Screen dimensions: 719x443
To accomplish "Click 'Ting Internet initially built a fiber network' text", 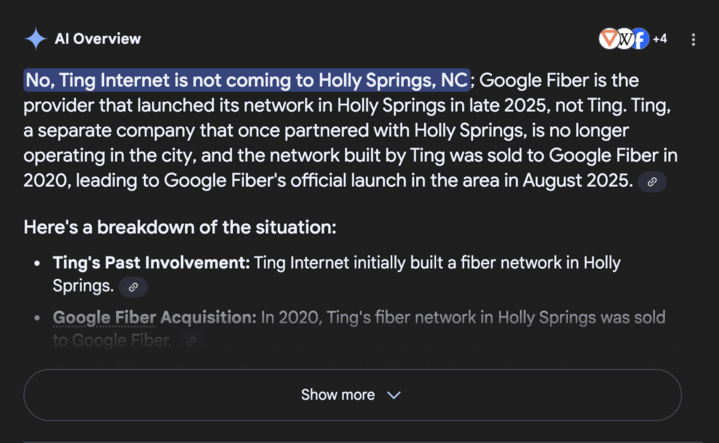I will point(420,263).
